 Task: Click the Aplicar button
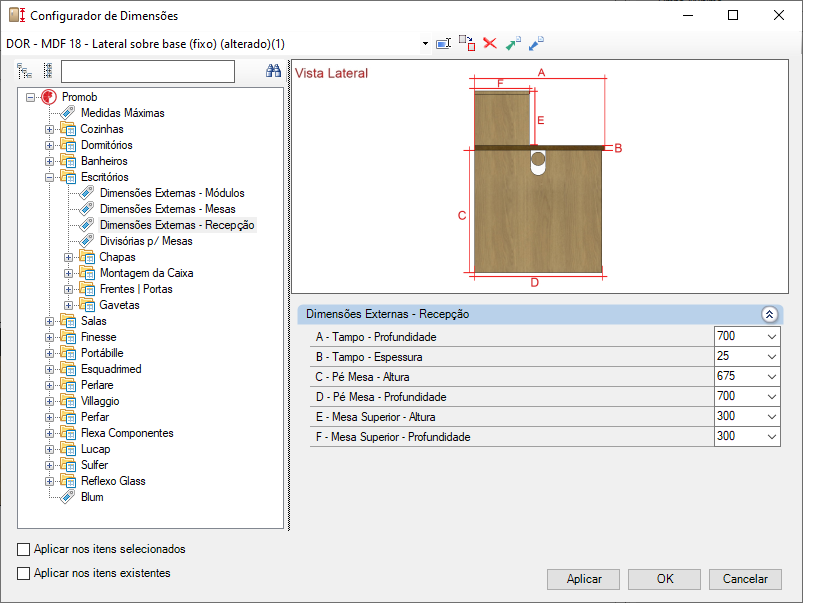coord(583,579)
